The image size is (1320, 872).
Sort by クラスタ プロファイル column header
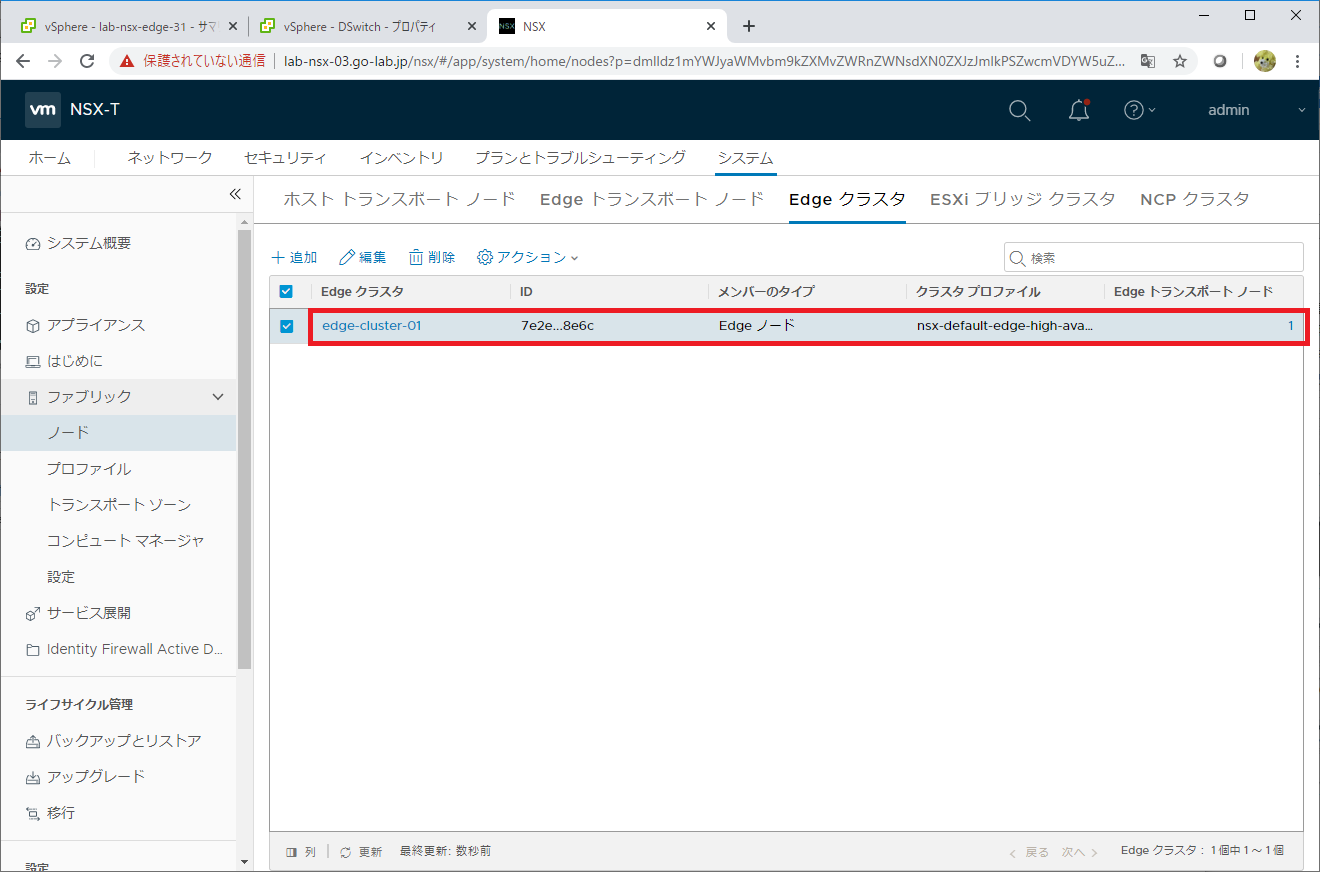pyautogui.click(x=979, y=292)
